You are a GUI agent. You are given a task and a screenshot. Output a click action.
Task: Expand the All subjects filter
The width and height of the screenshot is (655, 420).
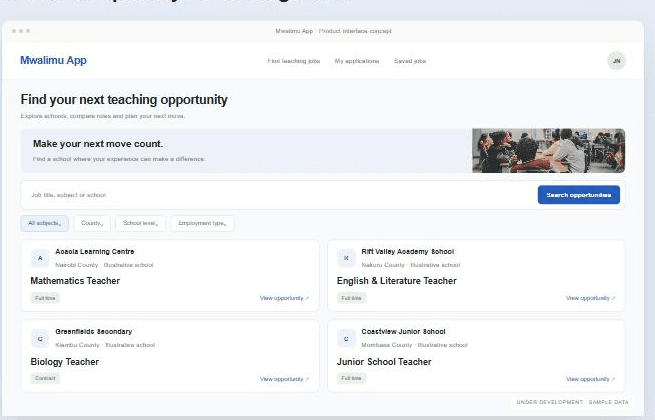(x=44, y=223)
